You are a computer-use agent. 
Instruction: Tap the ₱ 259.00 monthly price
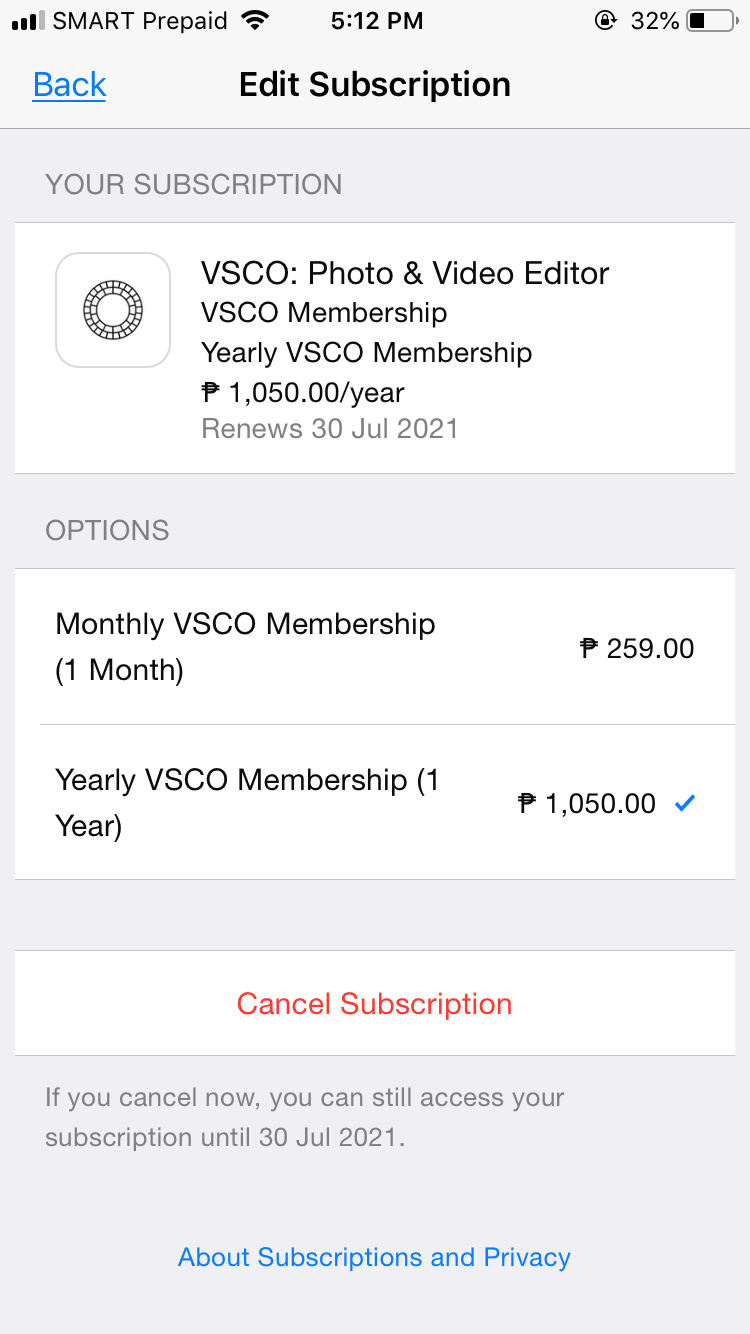coord(637,648)
